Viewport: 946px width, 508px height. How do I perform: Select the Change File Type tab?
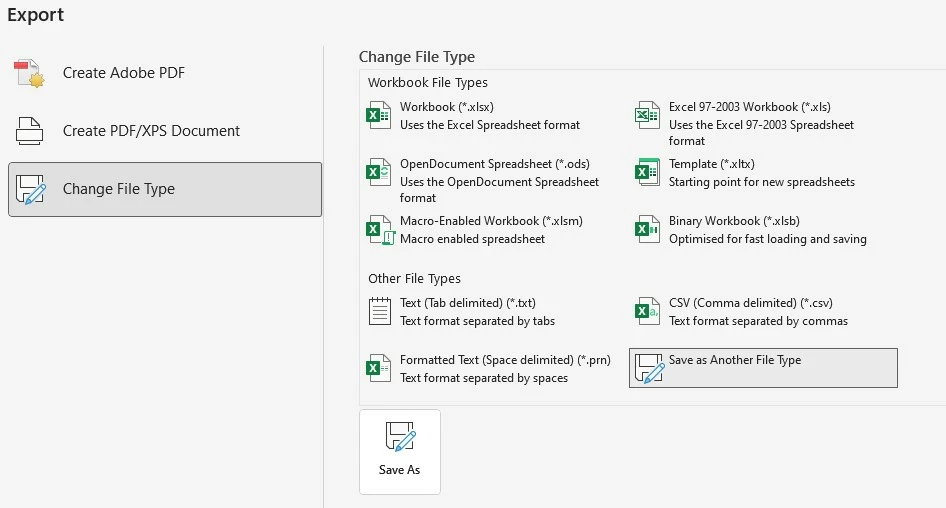pos(165,189)
